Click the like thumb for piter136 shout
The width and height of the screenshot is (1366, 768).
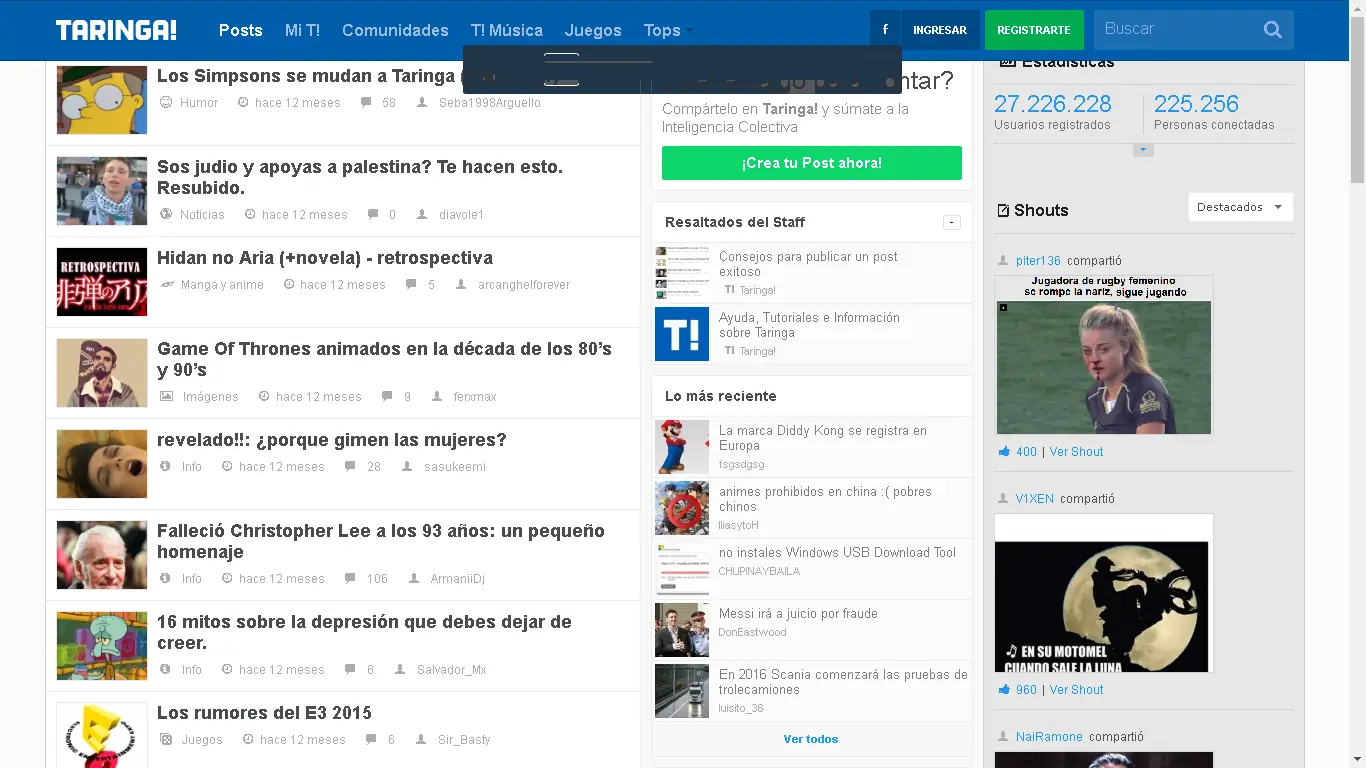tap(1004, 452)
